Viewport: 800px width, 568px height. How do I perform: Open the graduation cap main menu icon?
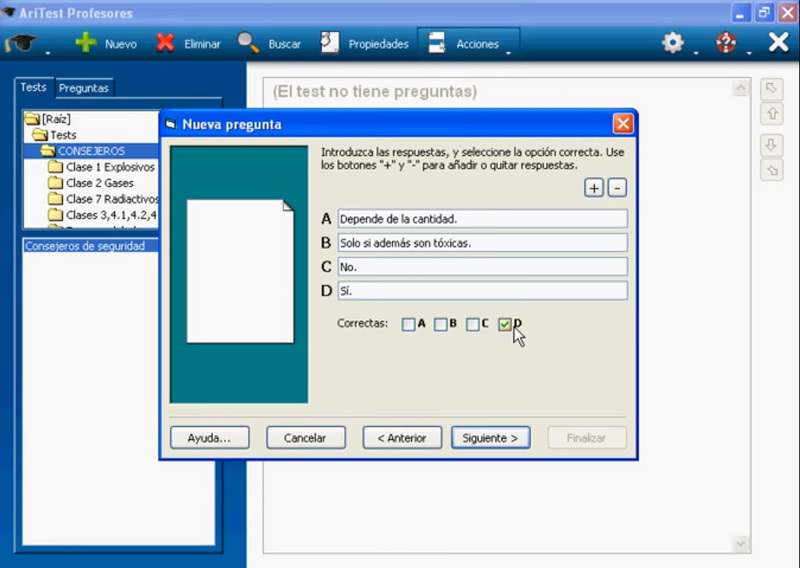click(21, 43)
